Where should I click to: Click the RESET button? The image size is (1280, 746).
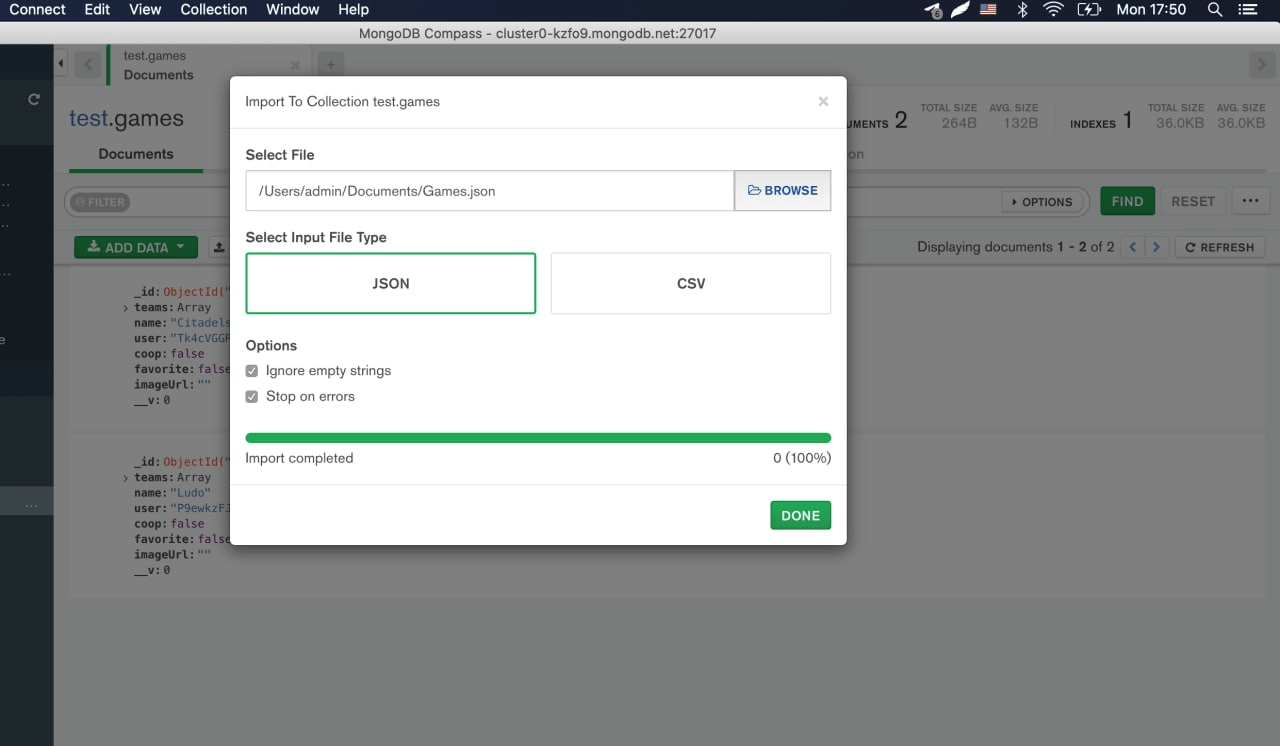pos(1193,201)
